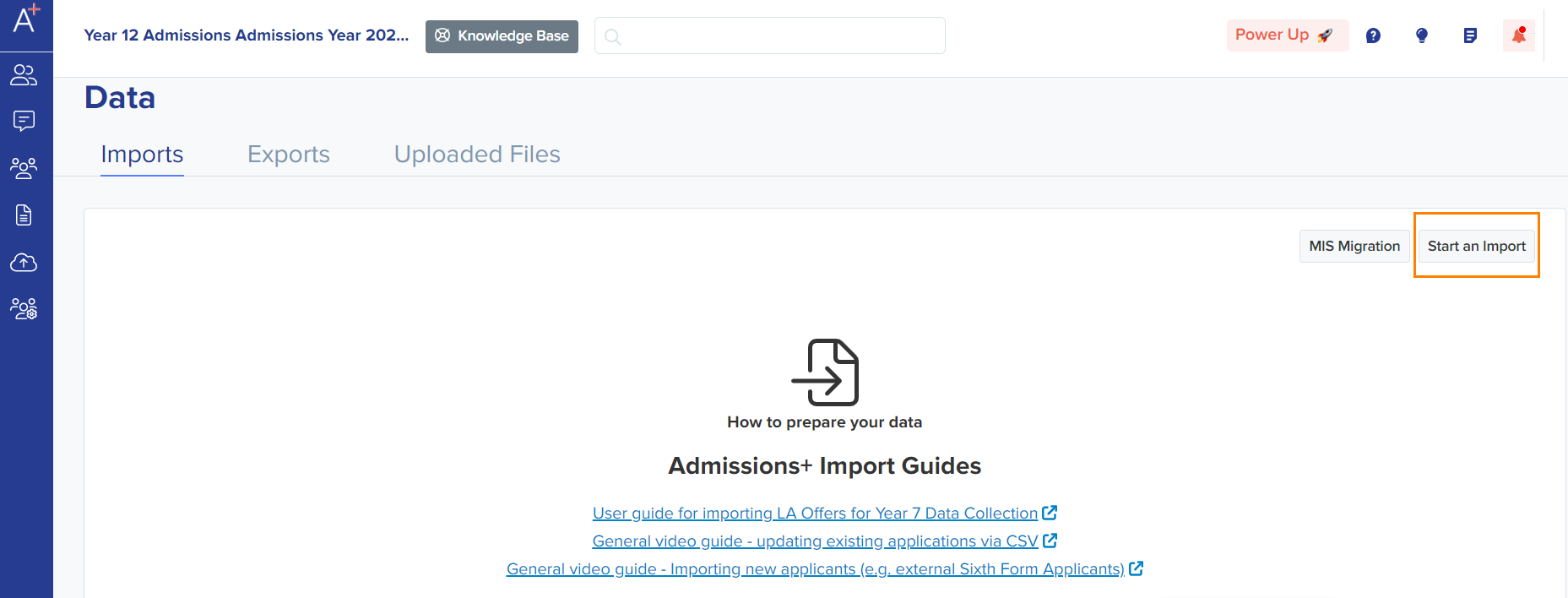1568x598 pixels.
Task: Open the people sidebar icon
Action: 24,75
